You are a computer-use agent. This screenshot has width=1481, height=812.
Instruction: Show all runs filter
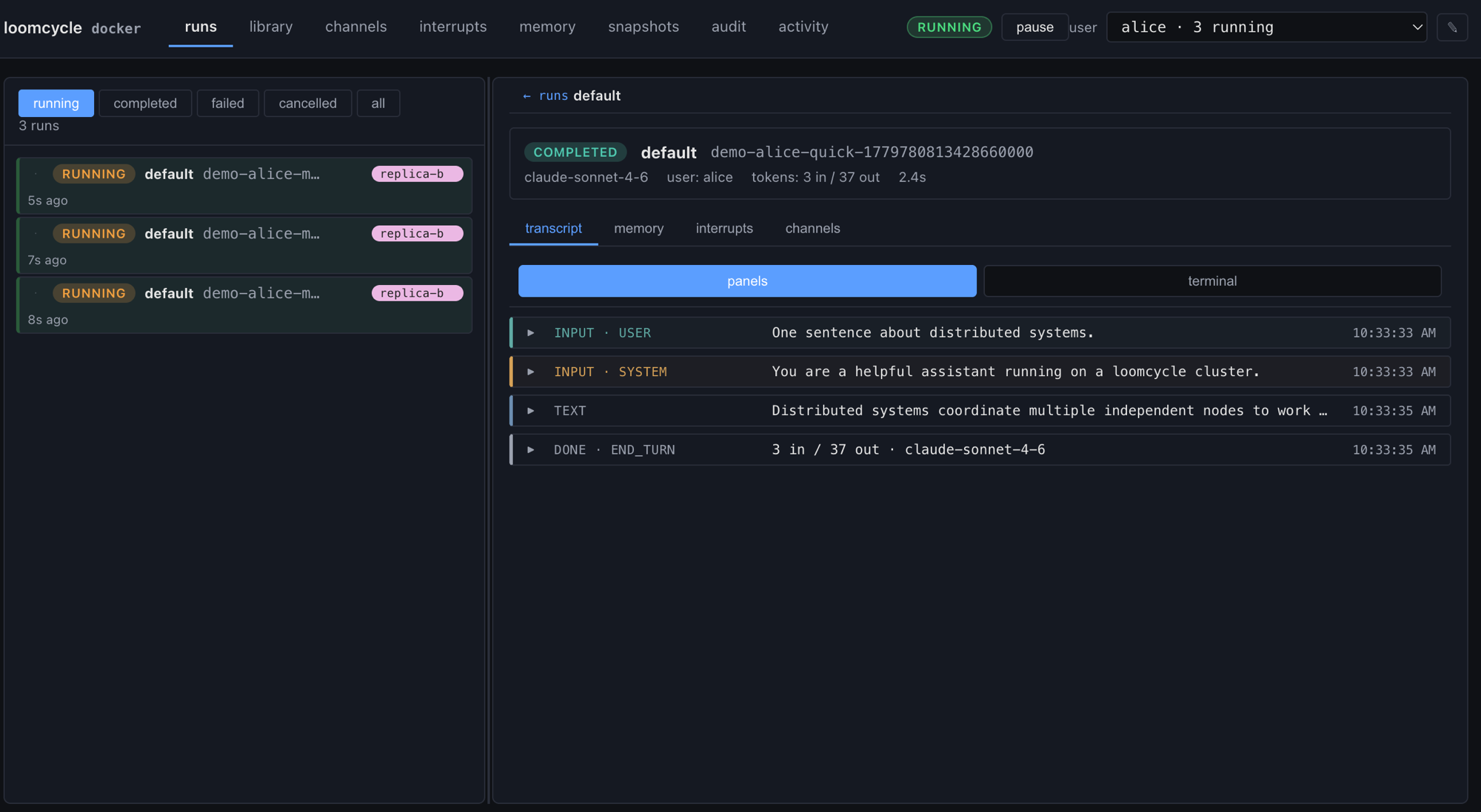point(378,103)
